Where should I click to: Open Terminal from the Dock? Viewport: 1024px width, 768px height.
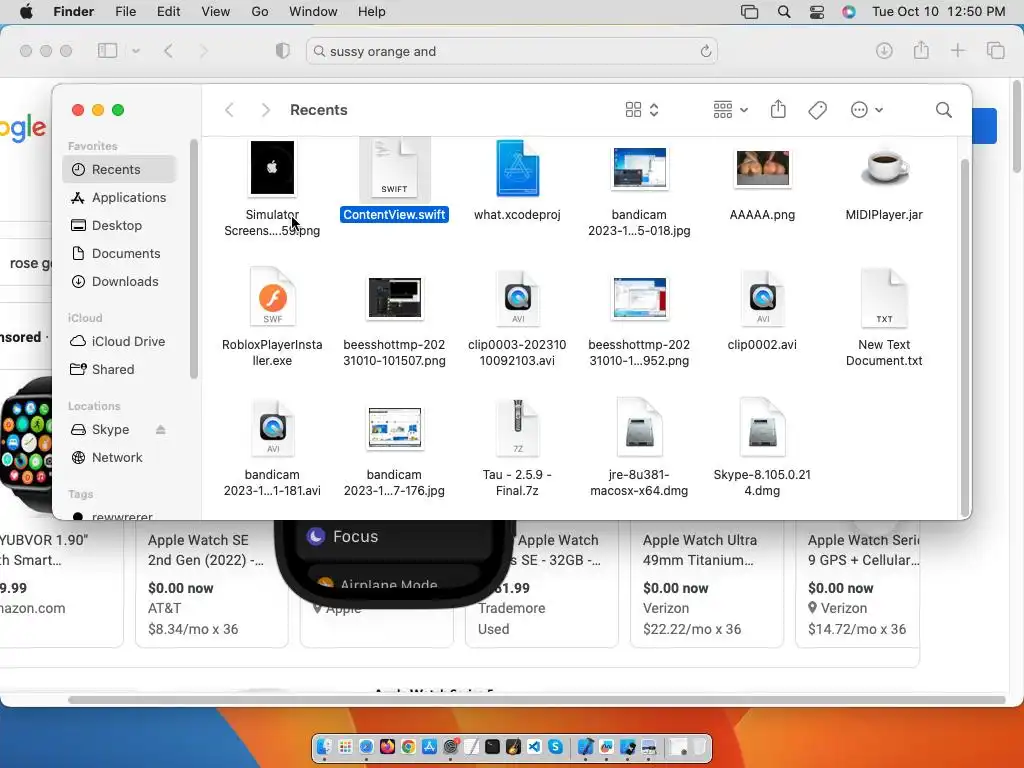click(x=492, y=746)
